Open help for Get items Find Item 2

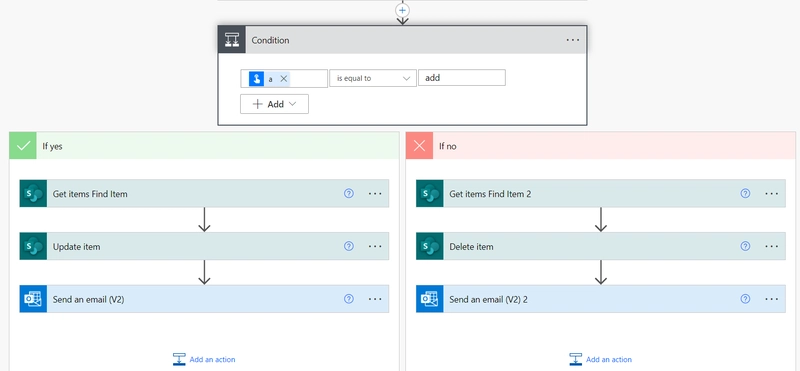tap(745, 193)
